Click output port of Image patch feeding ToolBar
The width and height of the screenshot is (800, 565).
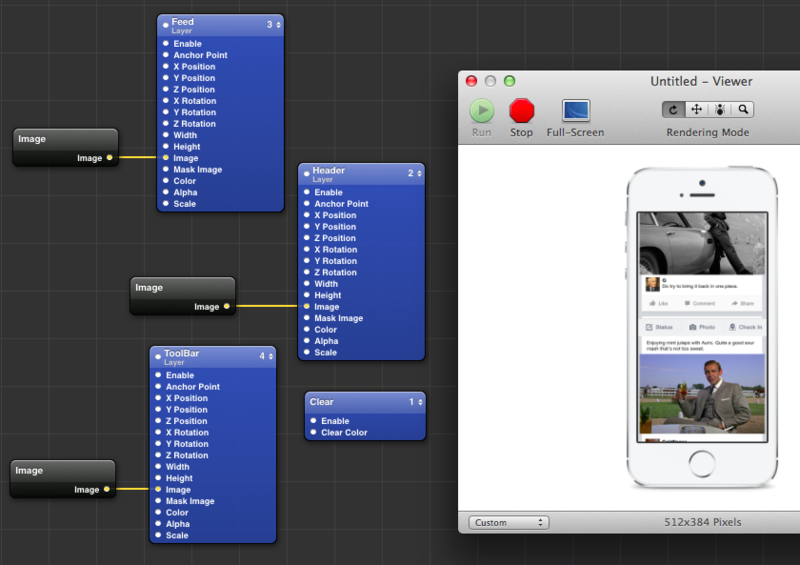[x=106, y=489]
